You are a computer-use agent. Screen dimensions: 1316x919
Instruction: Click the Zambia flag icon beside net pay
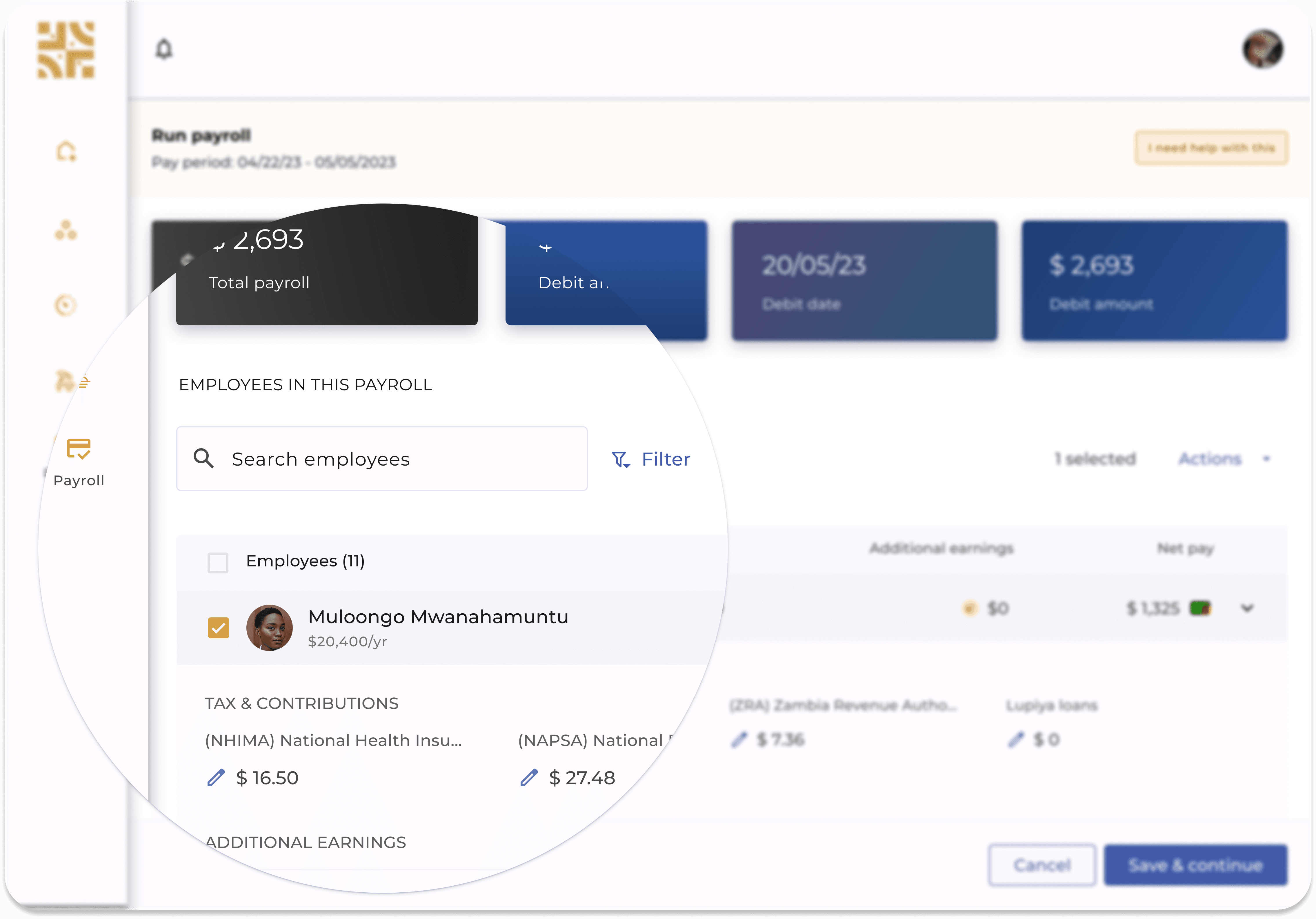1200,608
